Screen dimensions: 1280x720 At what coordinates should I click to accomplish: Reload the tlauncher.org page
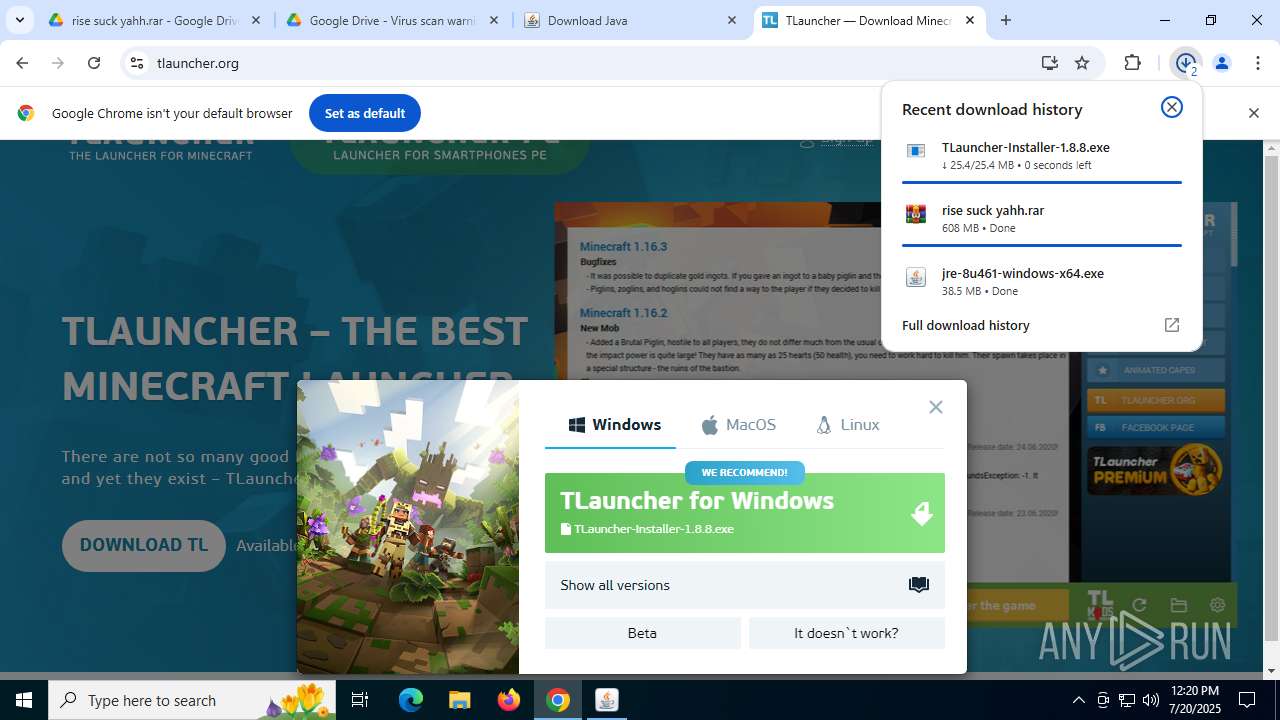94,63
